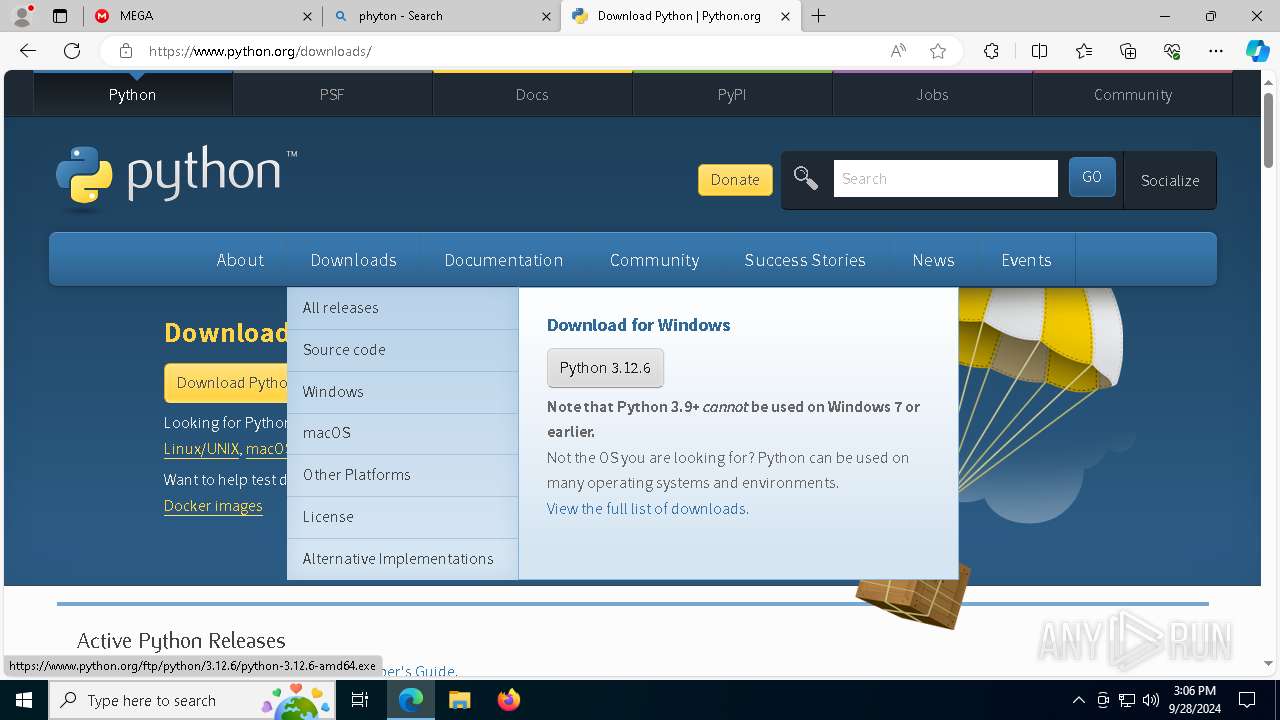Screen dimensions: 1280x720
Task: Select the Jobs top navigation tab
Action: (932, 94)
